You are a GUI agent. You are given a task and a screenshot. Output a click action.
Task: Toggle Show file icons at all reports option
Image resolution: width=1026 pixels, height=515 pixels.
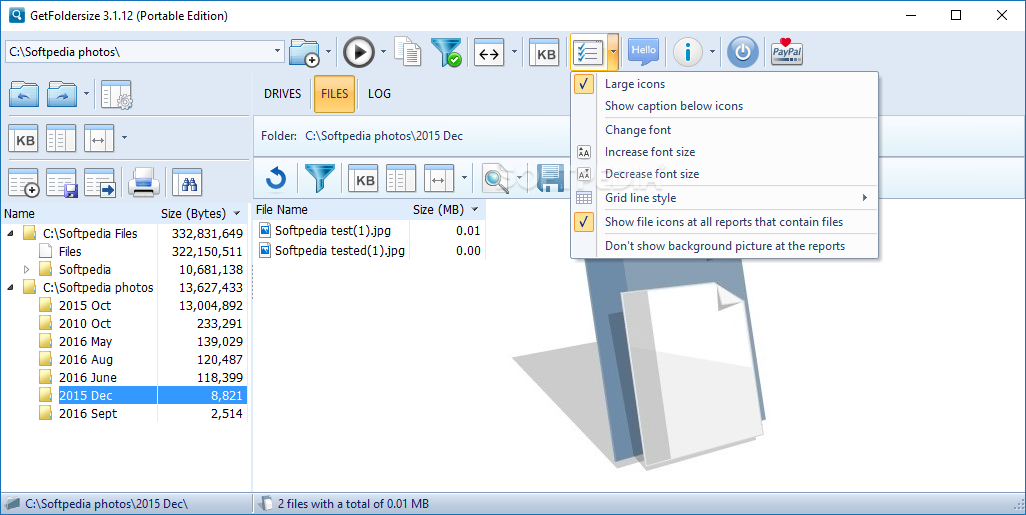point(724,222)
